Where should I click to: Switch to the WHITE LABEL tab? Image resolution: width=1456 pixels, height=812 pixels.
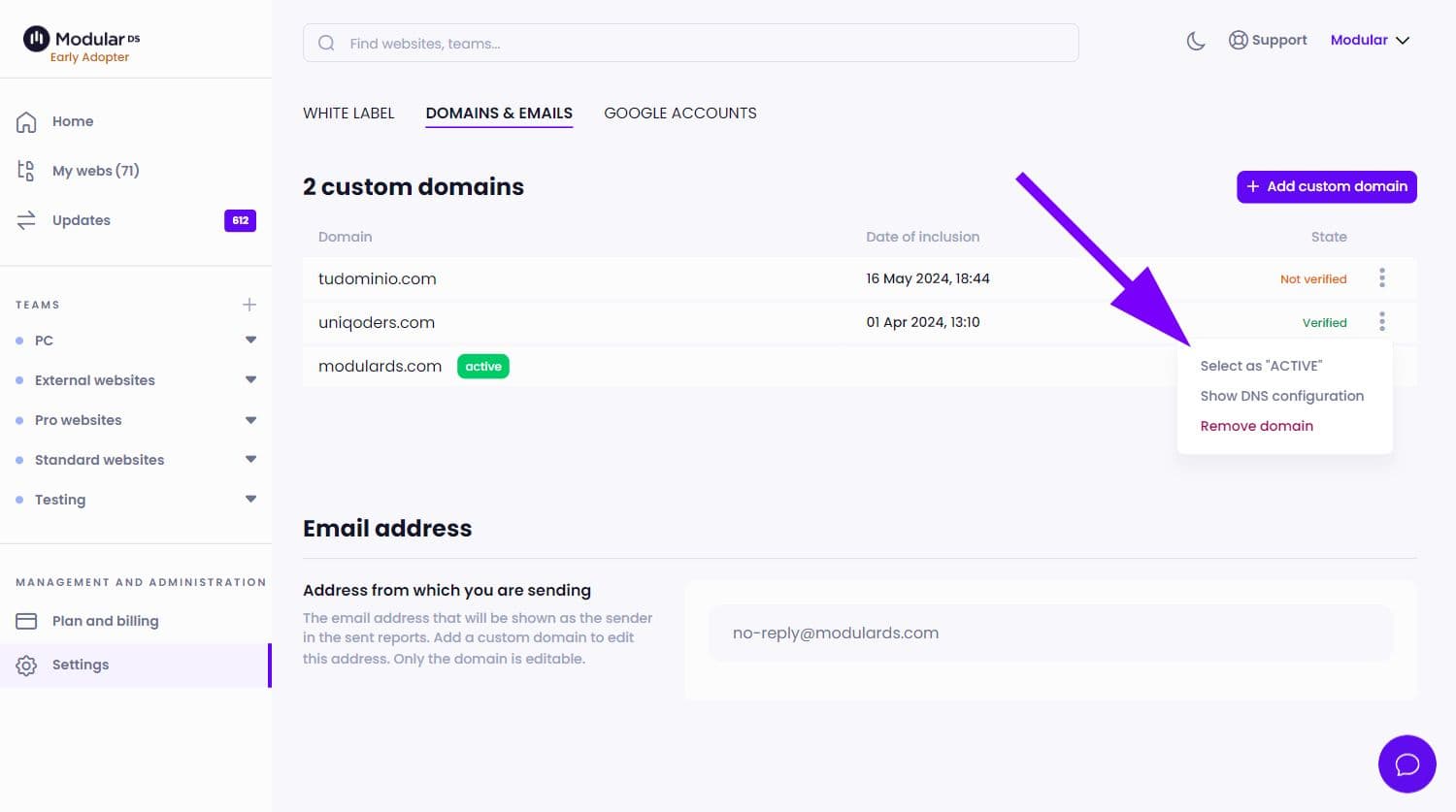click(x=348, y=113)
